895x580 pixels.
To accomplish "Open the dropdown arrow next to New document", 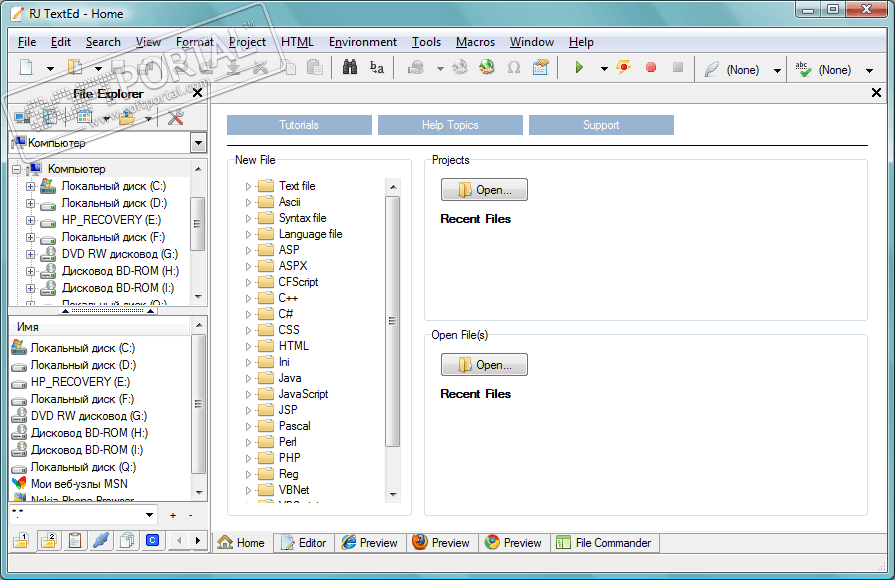I will (x=50, y=69).
